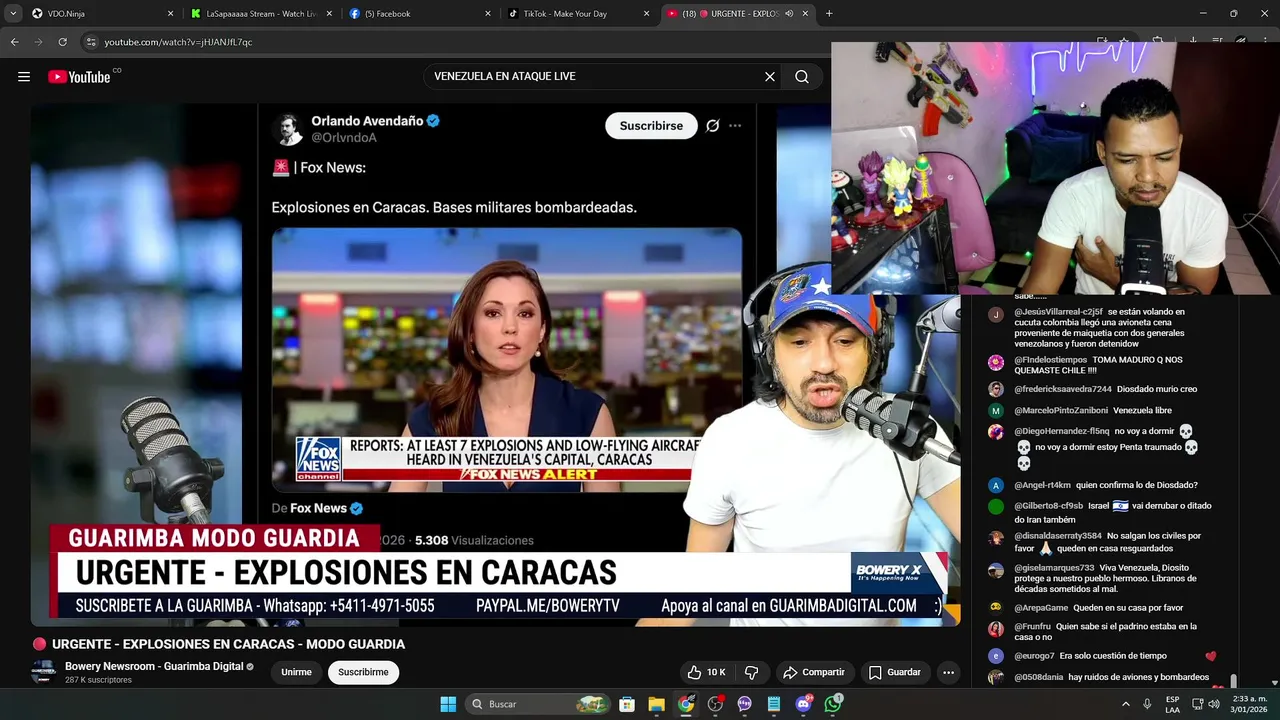Open Microsoft Store from taskbar
Viewport: 1280px width, 720px height.
(627, 704)
